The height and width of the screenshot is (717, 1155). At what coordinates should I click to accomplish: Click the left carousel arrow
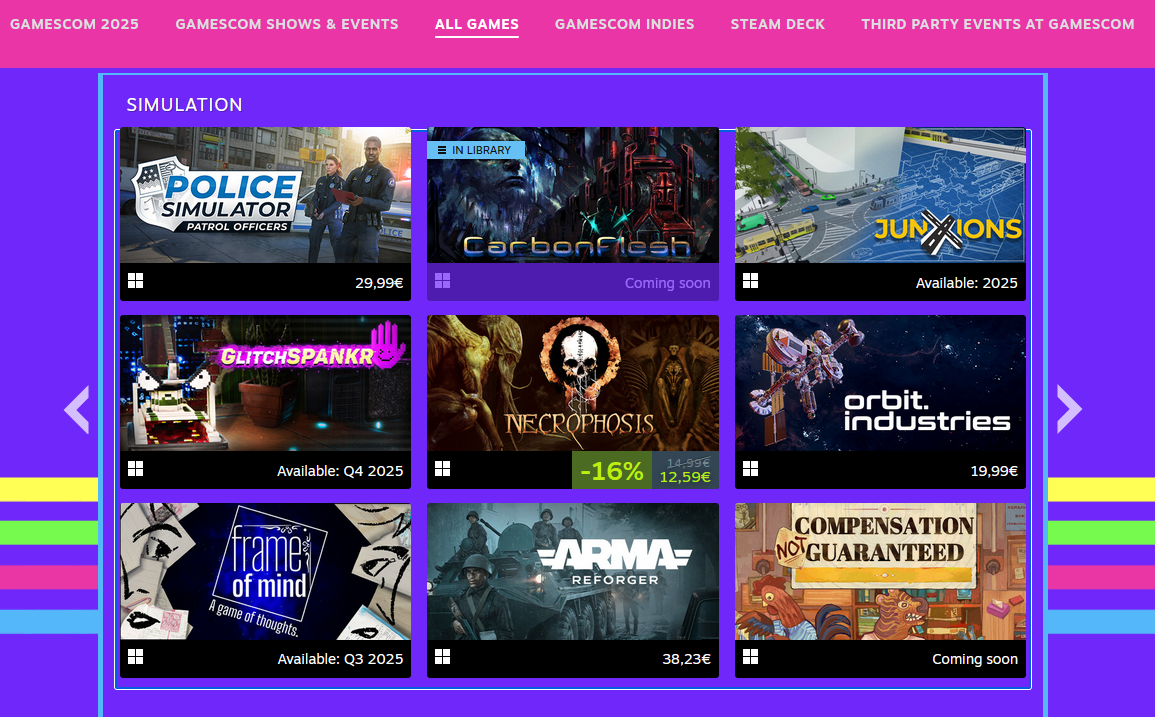(77, 409)
